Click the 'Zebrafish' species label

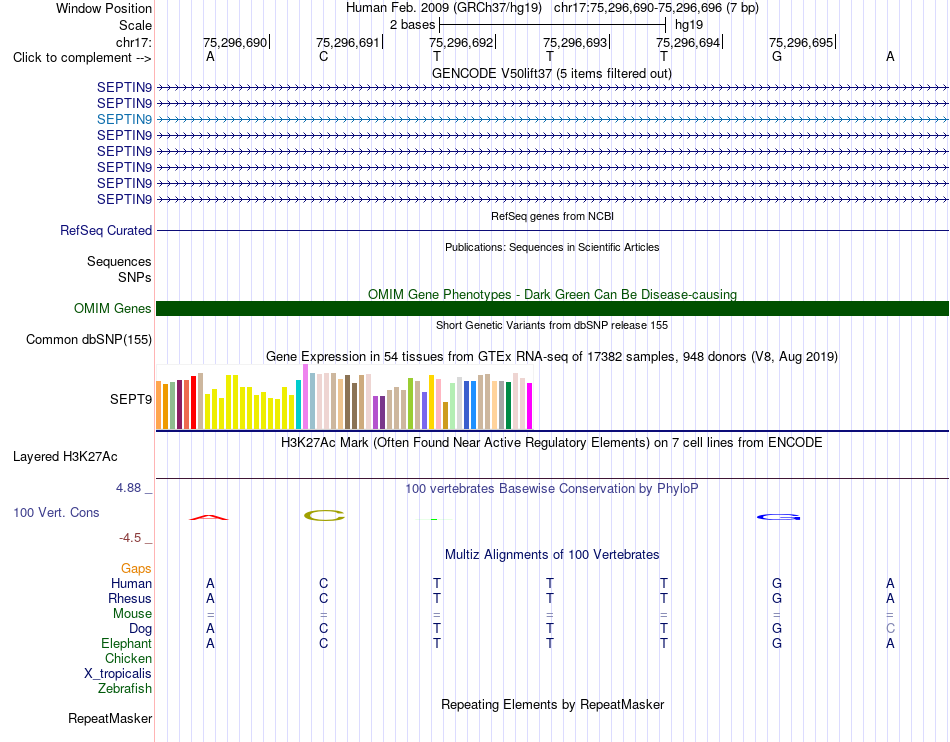click(x=125, y=689)
